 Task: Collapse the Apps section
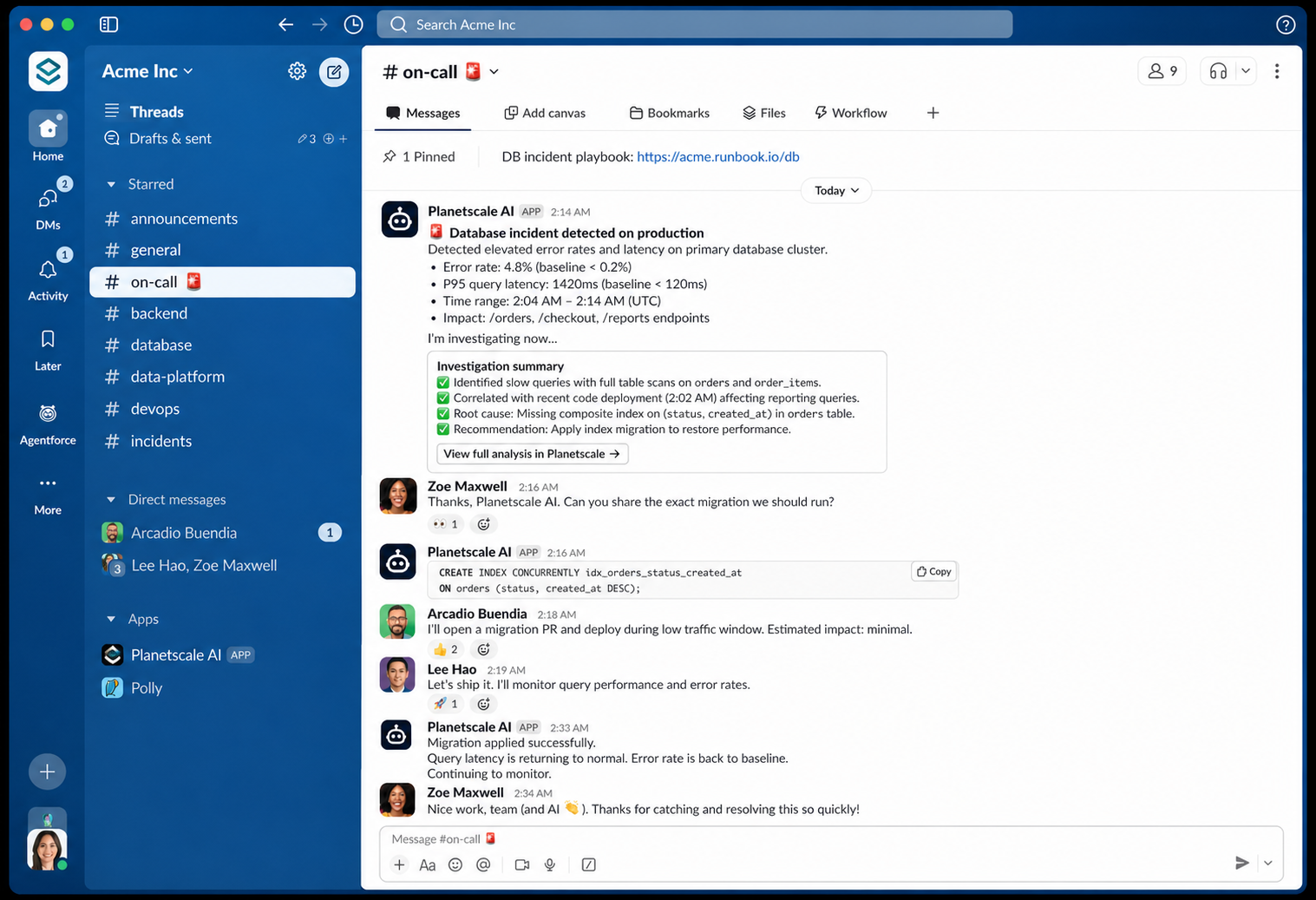(111, 620)
